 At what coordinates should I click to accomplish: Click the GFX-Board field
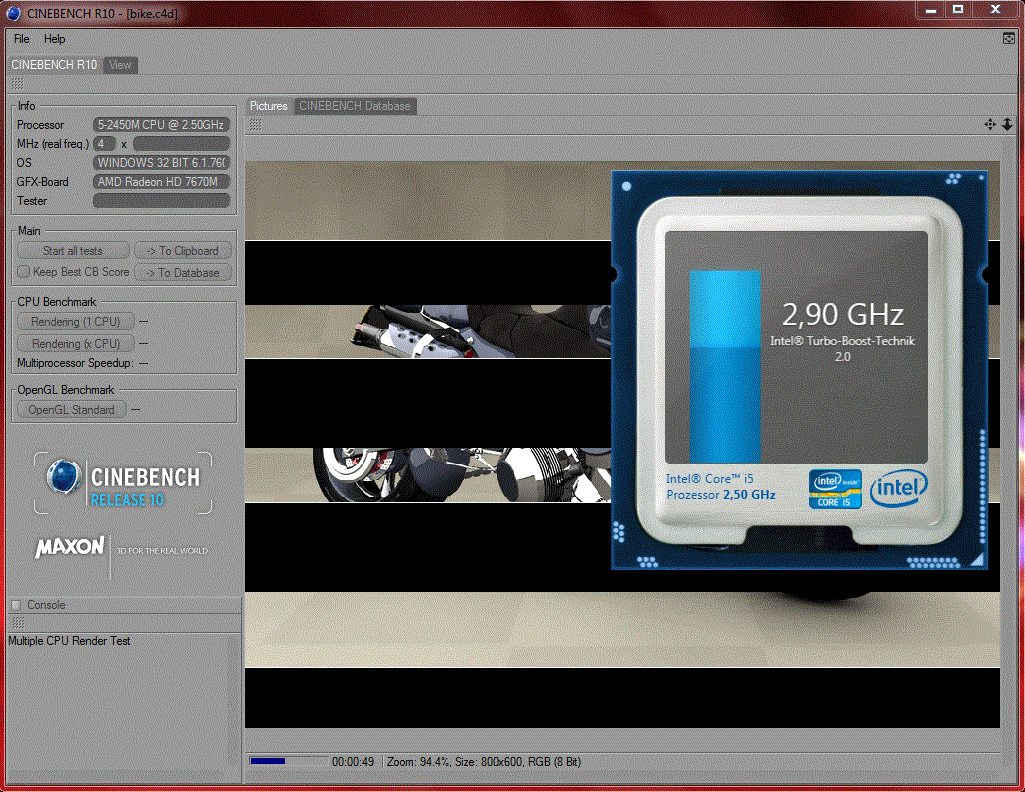click(161, 182)
